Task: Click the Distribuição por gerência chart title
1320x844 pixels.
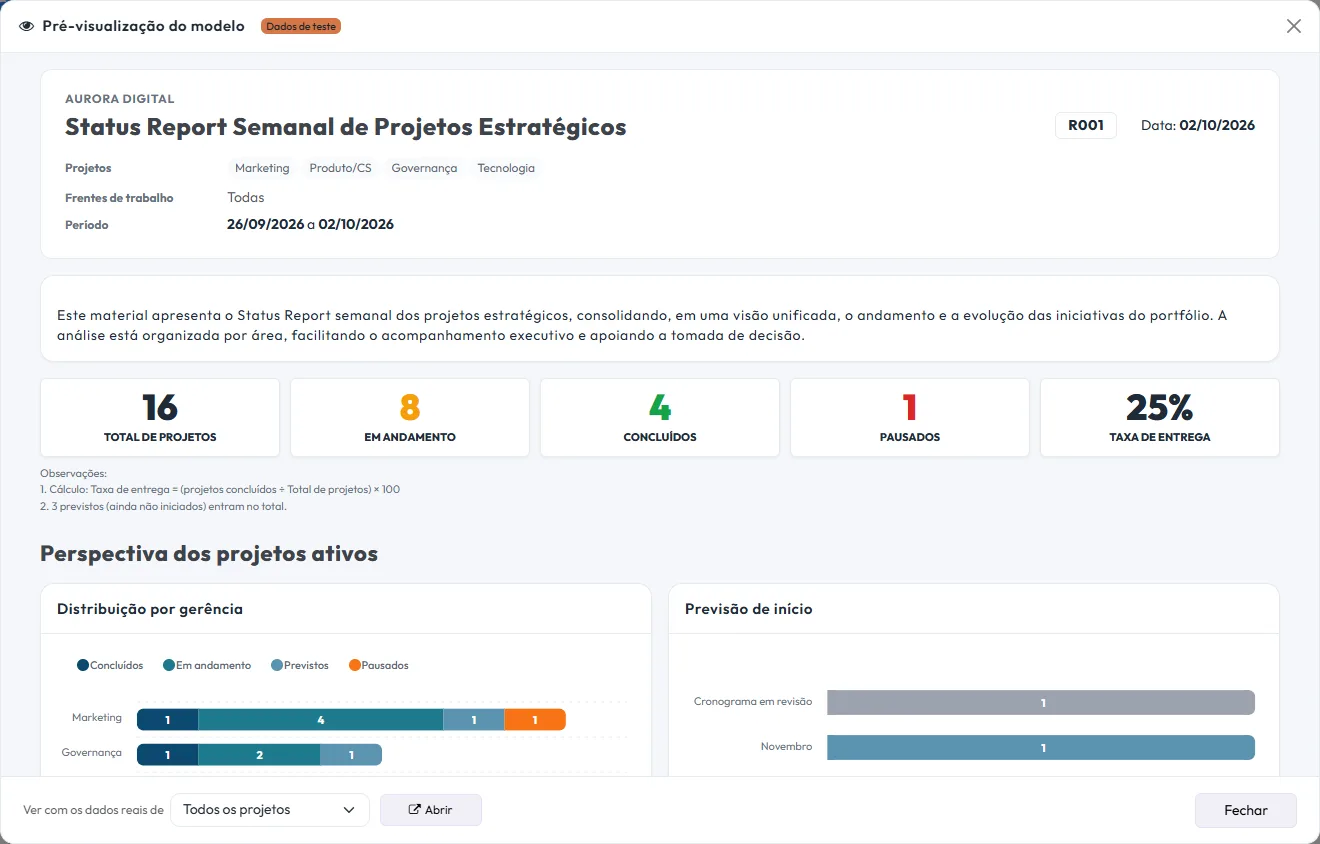Action: coord(150,609)
